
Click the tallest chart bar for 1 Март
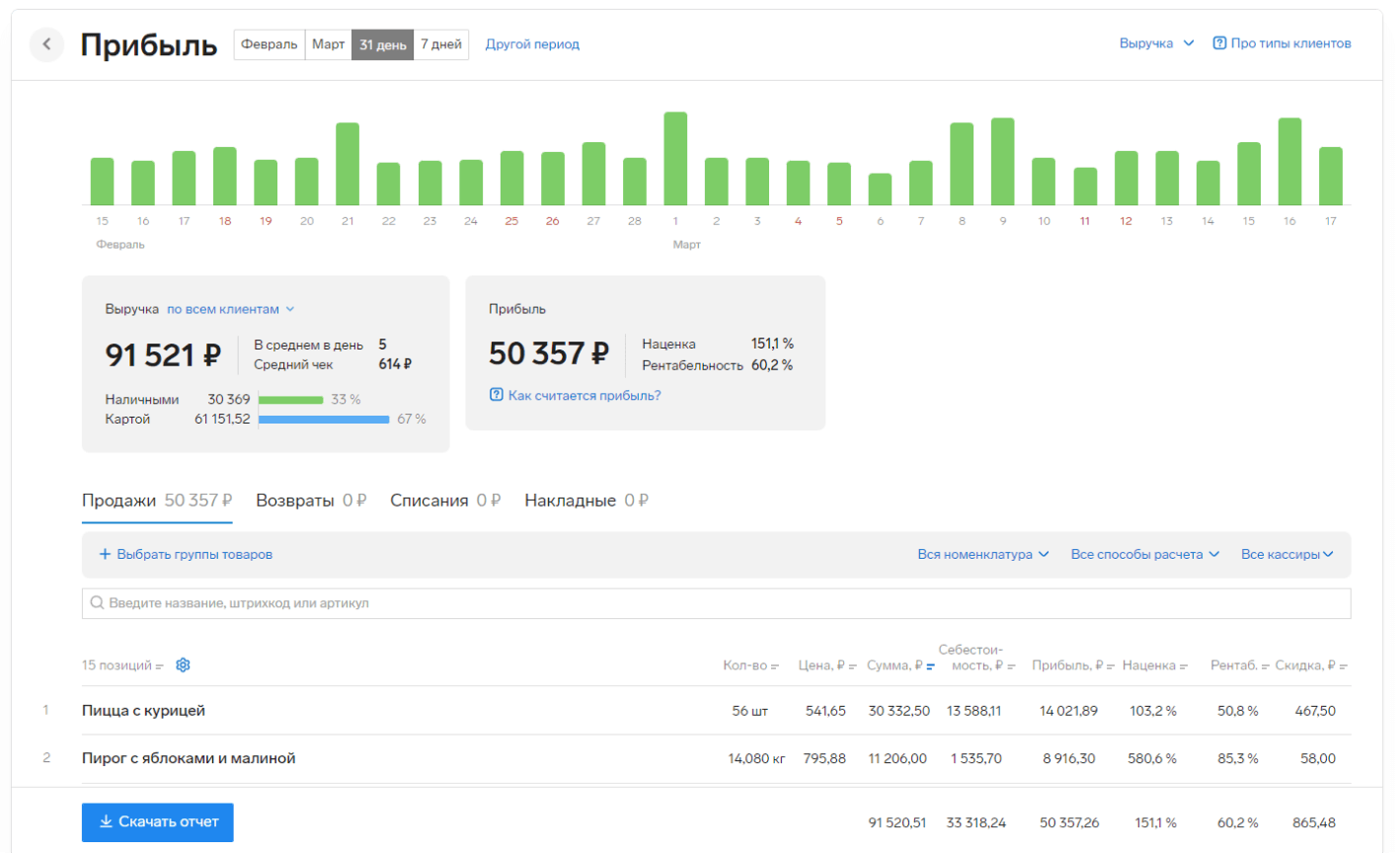(x=675, y=158)
